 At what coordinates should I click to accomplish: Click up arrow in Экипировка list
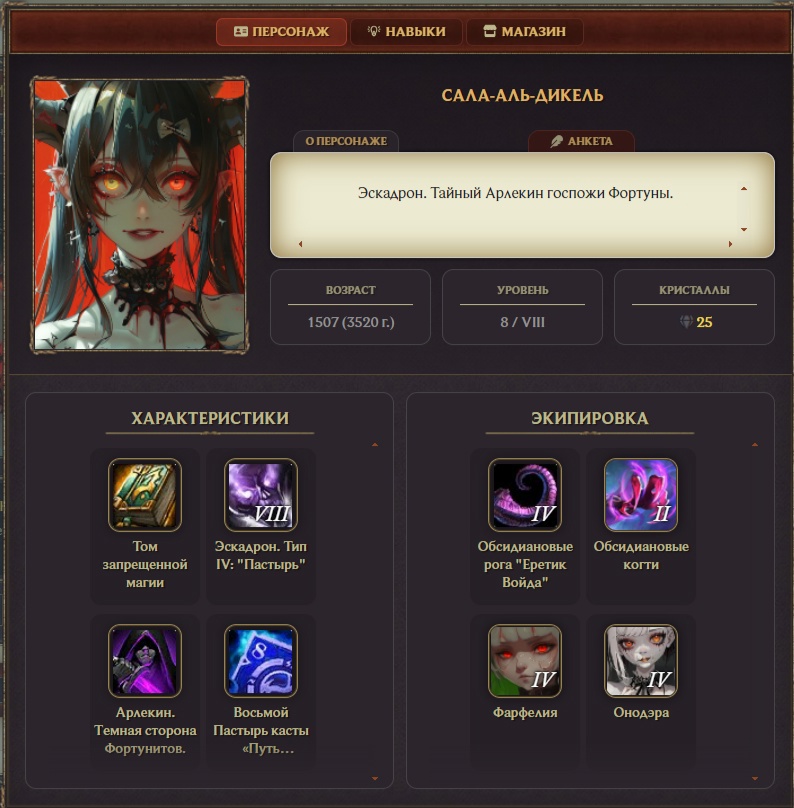755,444
